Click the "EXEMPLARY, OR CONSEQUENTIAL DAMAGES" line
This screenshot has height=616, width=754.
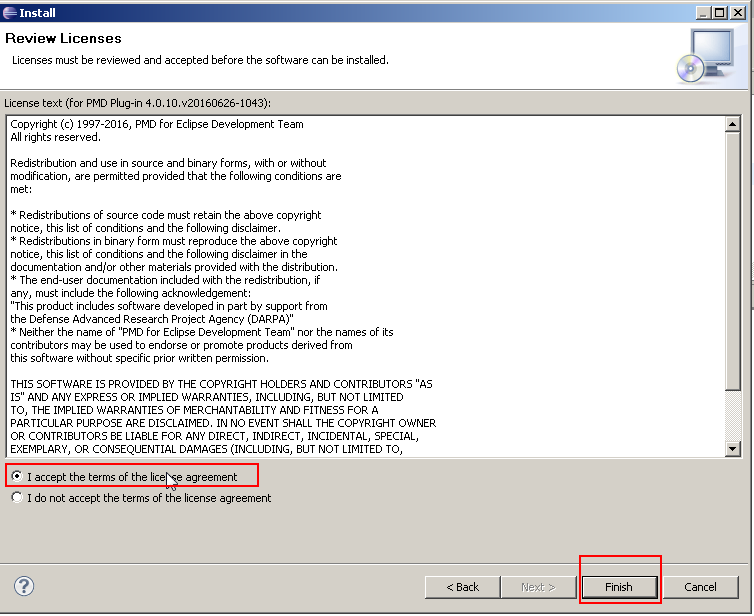[206, 449]
